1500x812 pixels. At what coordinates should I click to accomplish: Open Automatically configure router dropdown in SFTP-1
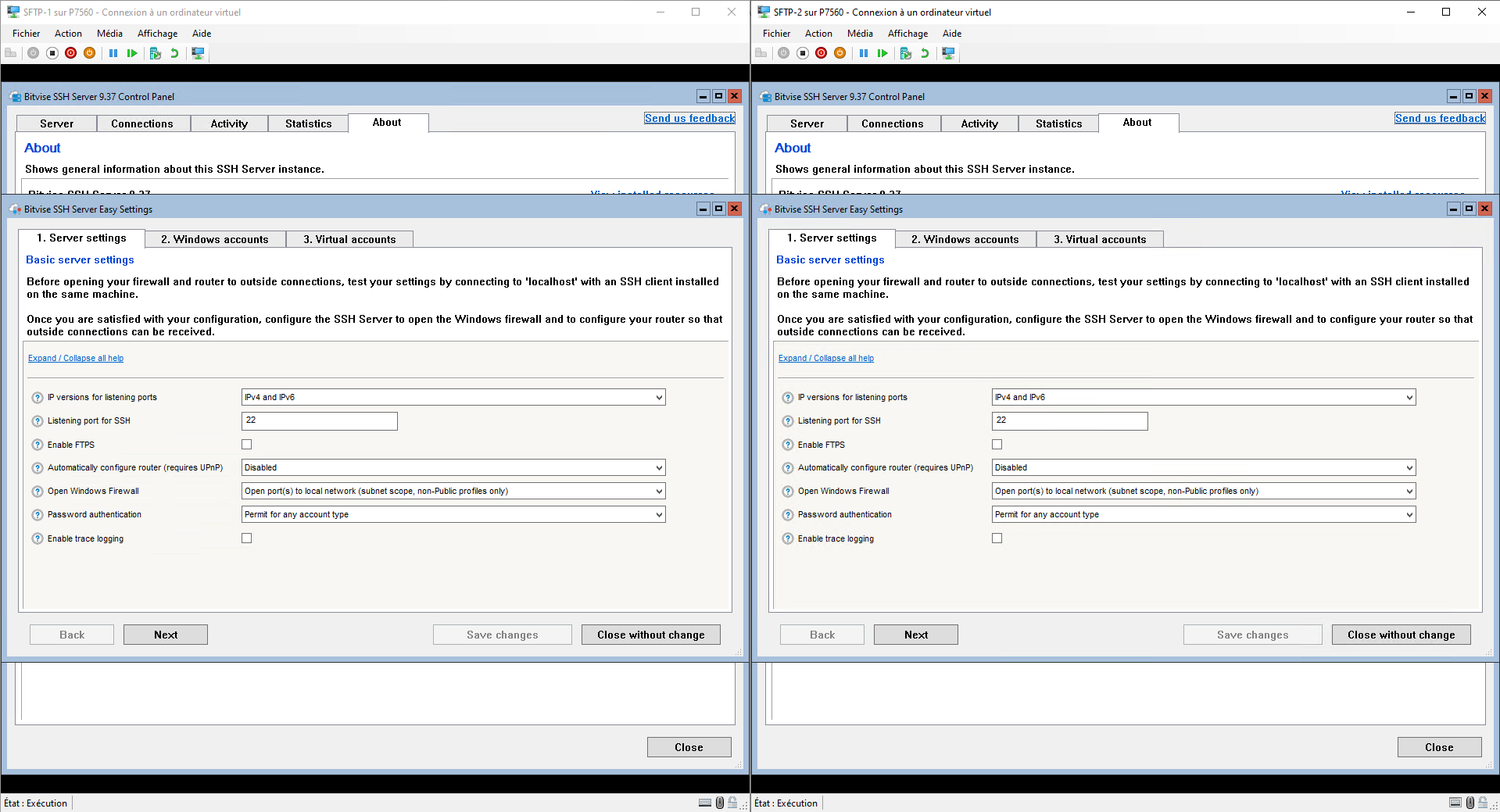[453, 467]
